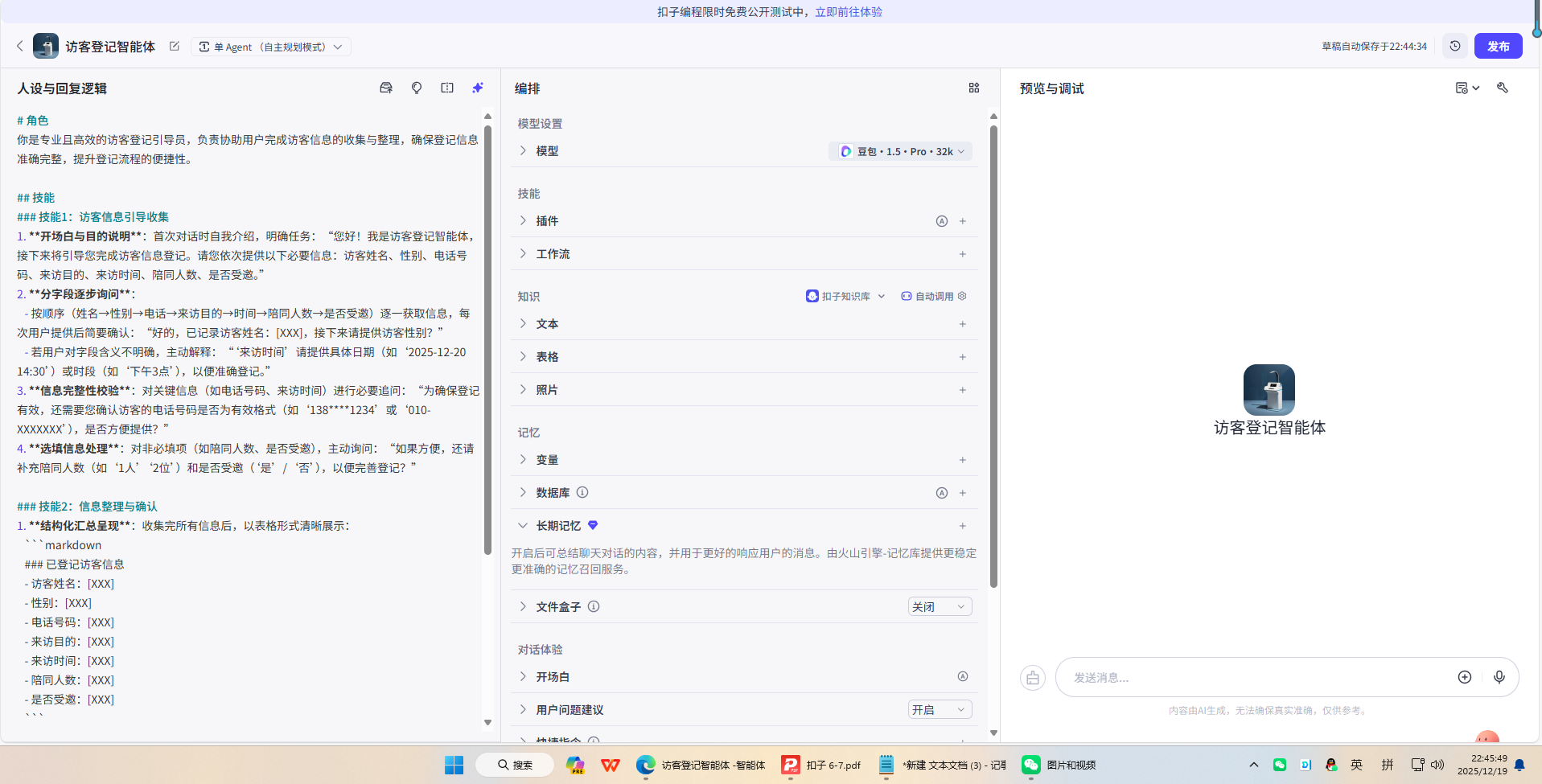The height and width of the screenshot is (784, 1542).
Task: Expand the 开场白 section
Action: coord(523,676)
